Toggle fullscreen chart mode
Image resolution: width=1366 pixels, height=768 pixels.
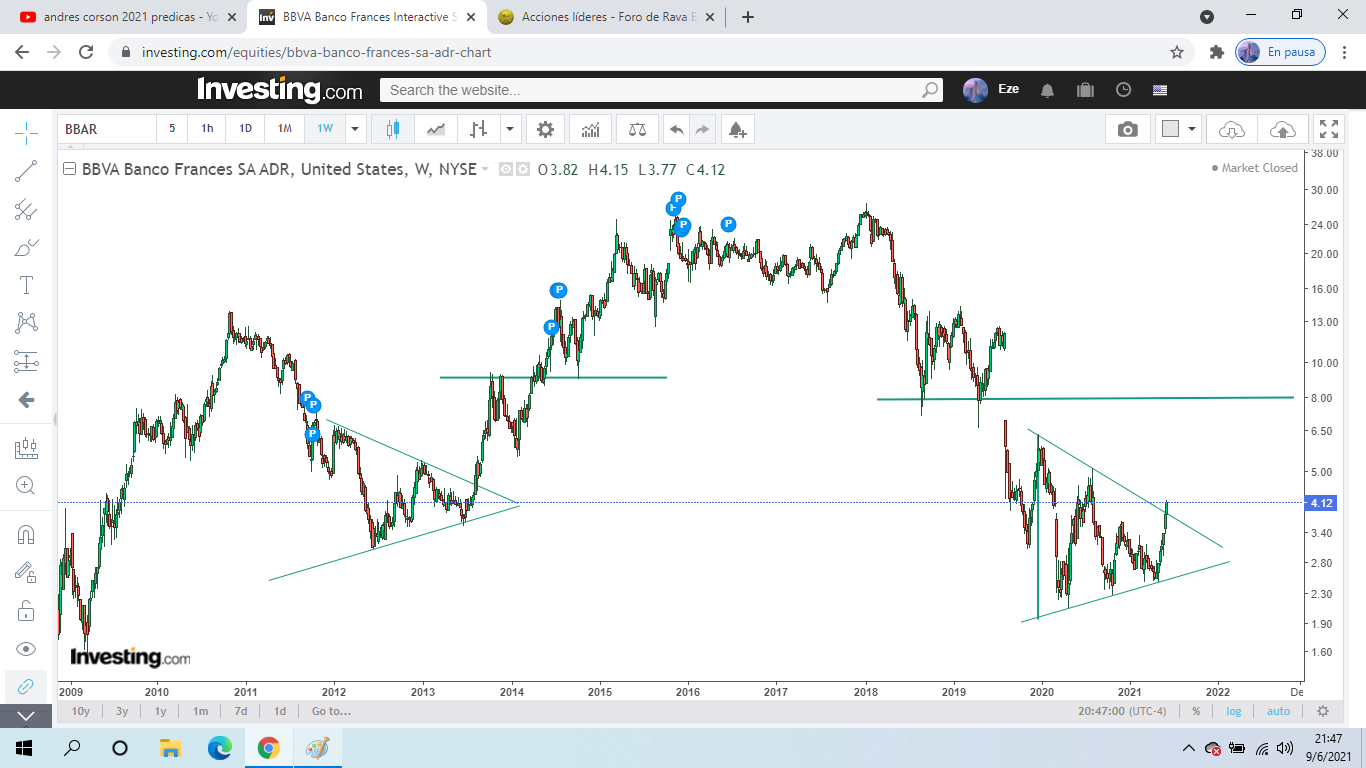(1329, 129)
